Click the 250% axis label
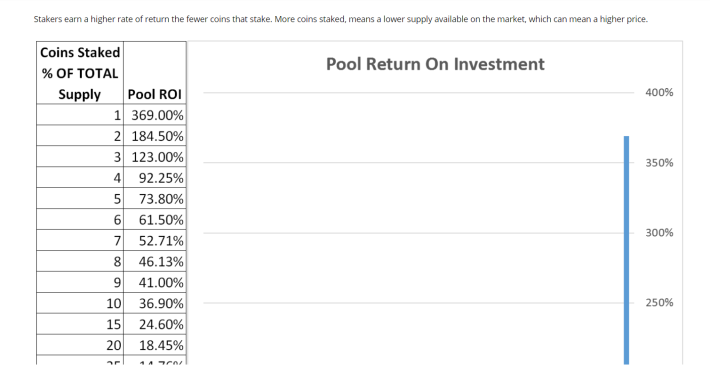The image size is (710, 365). 659,303
